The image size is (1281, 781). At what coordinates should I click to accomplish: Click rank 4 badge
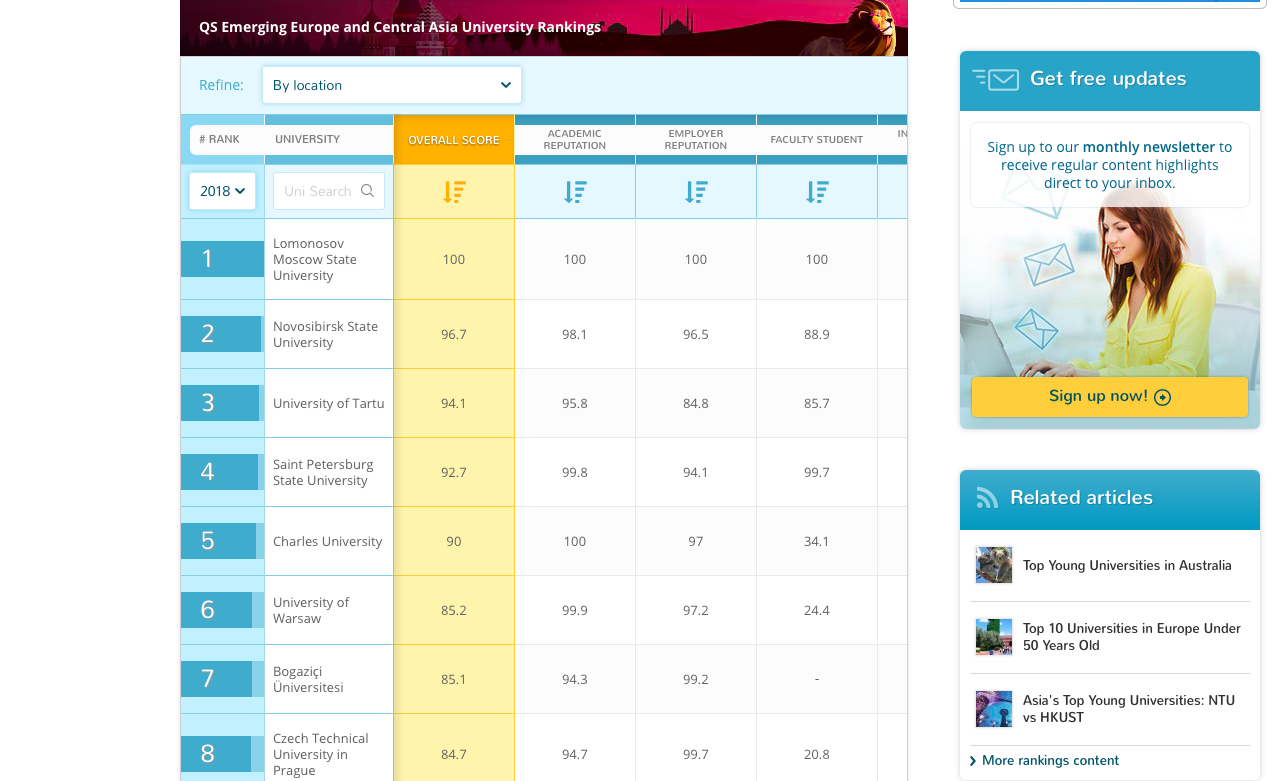219,472
